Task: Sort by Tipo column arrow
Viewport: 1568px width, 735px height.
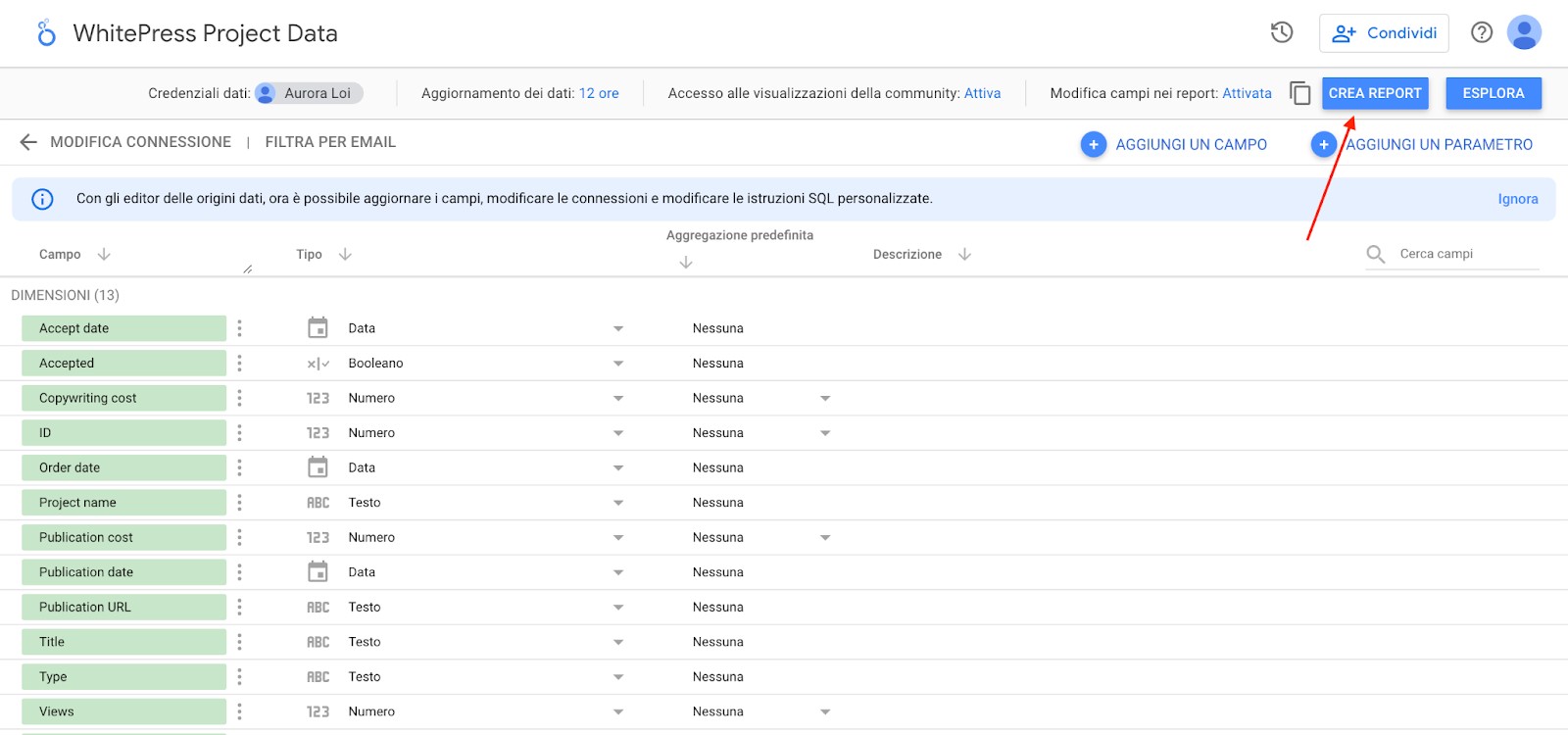Action: pyautogui.click(x=345, y=254)
